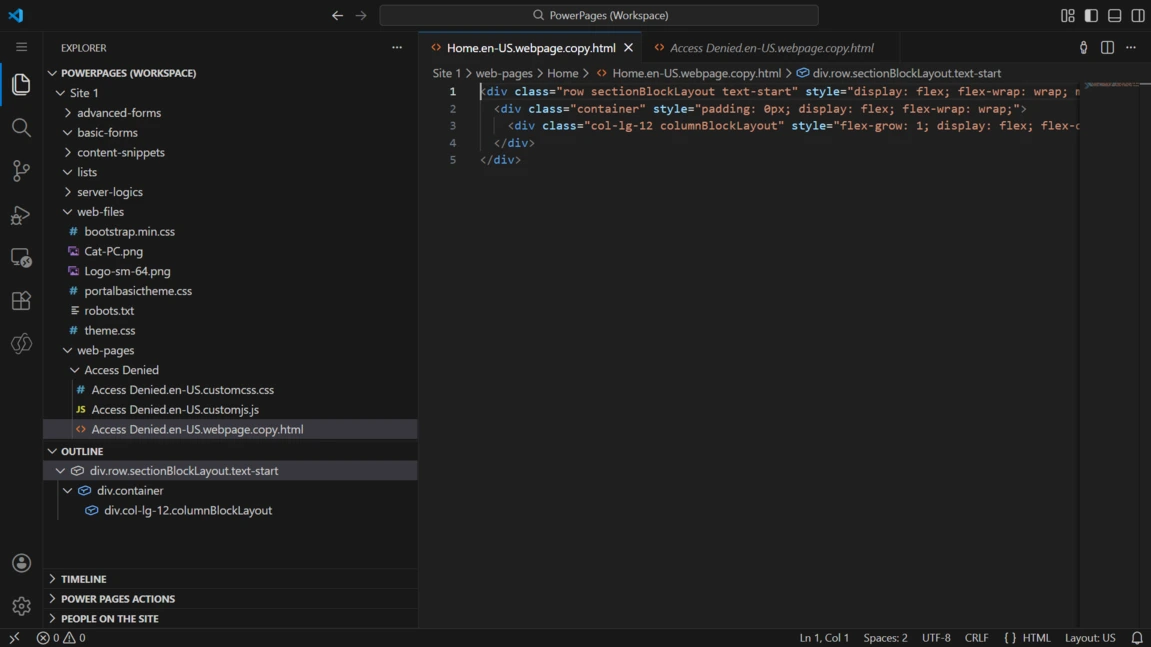Toggle the secondary sidebar visibility

1138,15
